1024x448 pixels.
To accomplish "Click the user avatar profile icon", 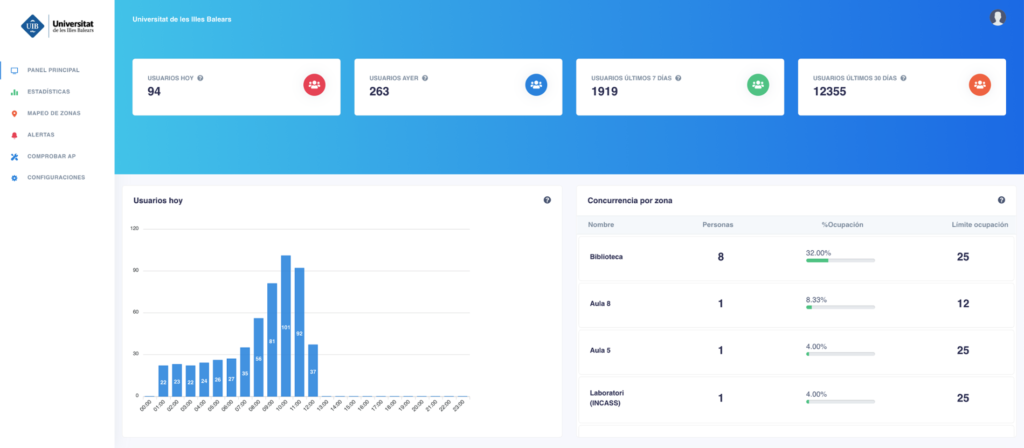I will click(997, 17).
